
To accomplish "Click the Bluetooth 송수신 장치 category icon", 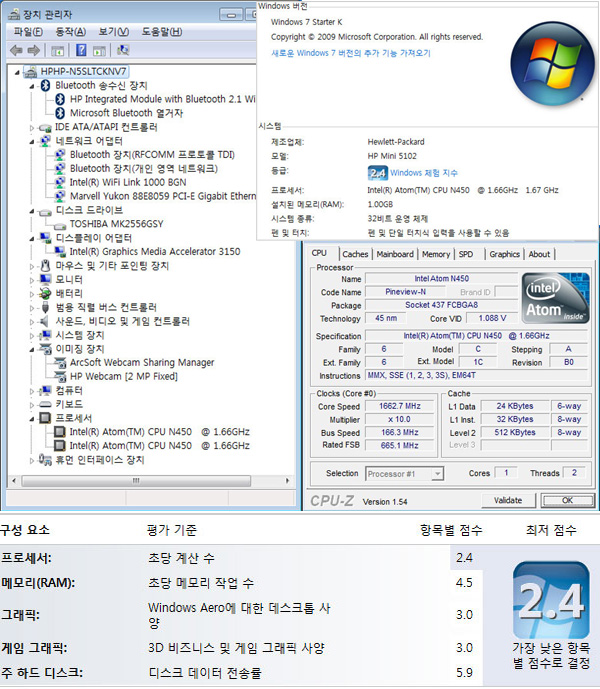I will (x=45, y=85).
